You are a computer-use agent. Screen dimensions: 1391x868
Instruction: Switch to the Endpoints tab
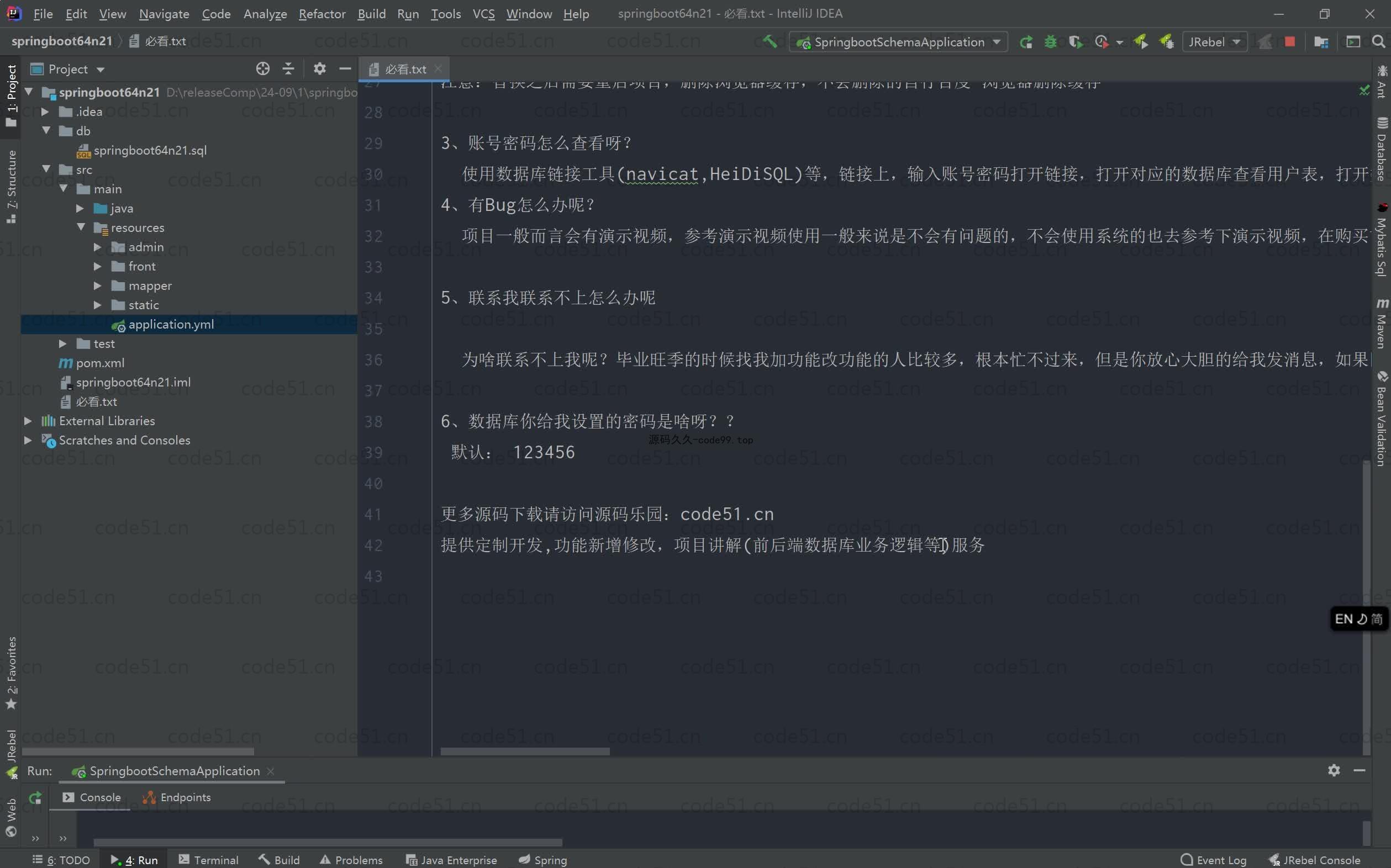[x=177, y=797]
